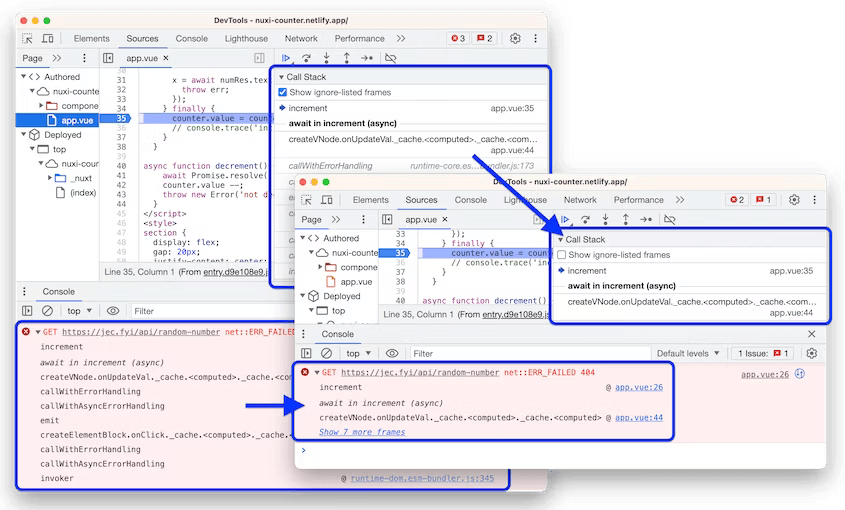This screenshot has width=845, height=510.
Task: Close app.vue tab in back window
Action: pyautogui.click(x=166, y=58)
